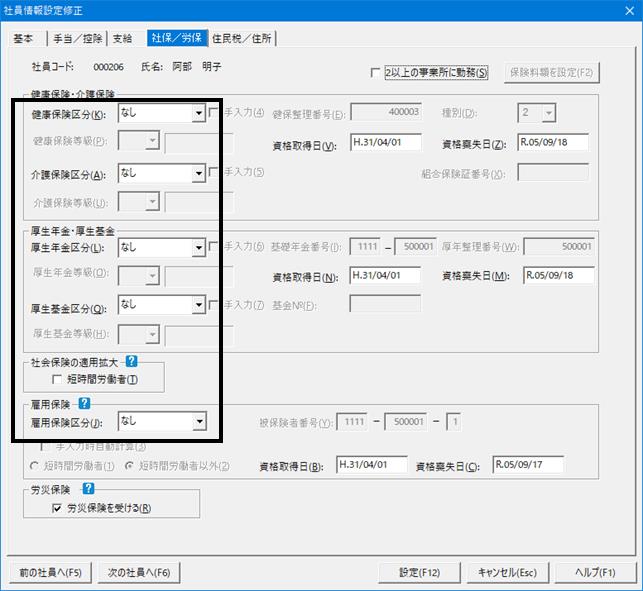Open help icon beside 雇用保険

coord(84,404)
